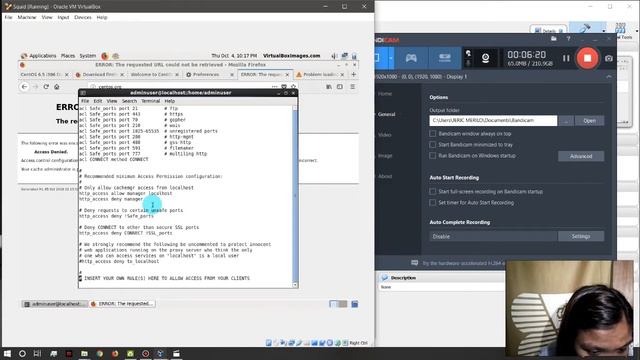Open VirtualBox File menu
This screenshot has width=640, height=360.
click(9, 18)
